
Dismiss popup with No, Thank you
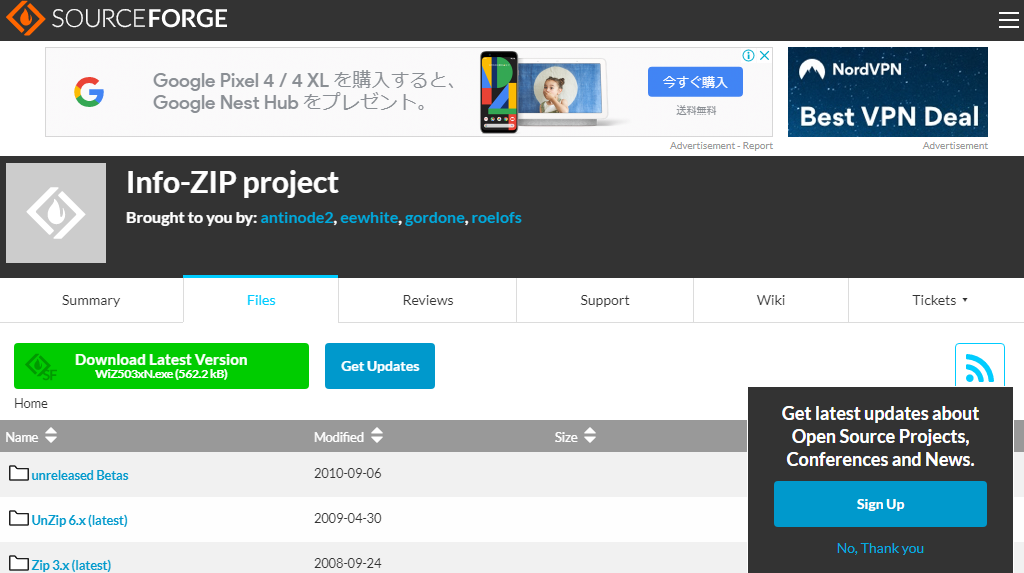pyautogui.click(x=880, y=548)
